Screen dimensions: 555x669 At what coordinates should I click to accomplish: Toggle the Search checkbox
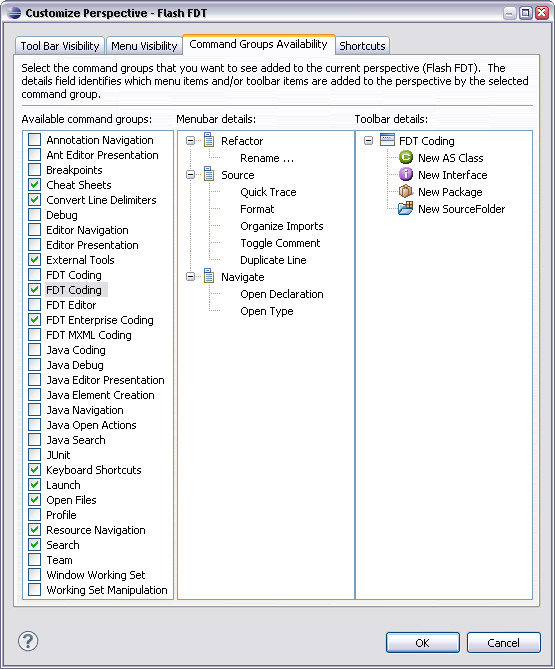tap(35, 544)
